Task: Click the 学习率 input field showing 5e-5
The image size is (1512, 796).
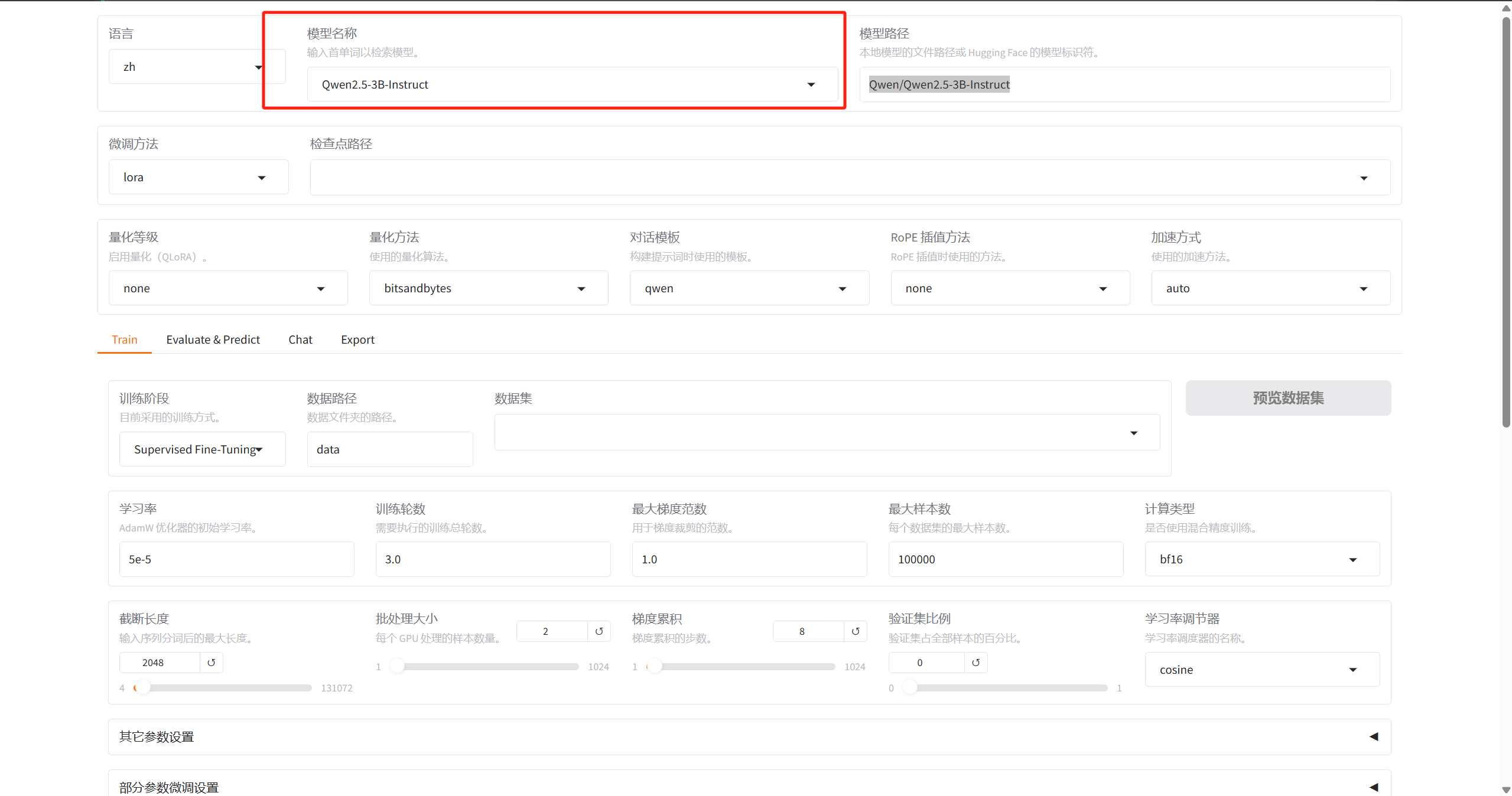Action: 237,559
